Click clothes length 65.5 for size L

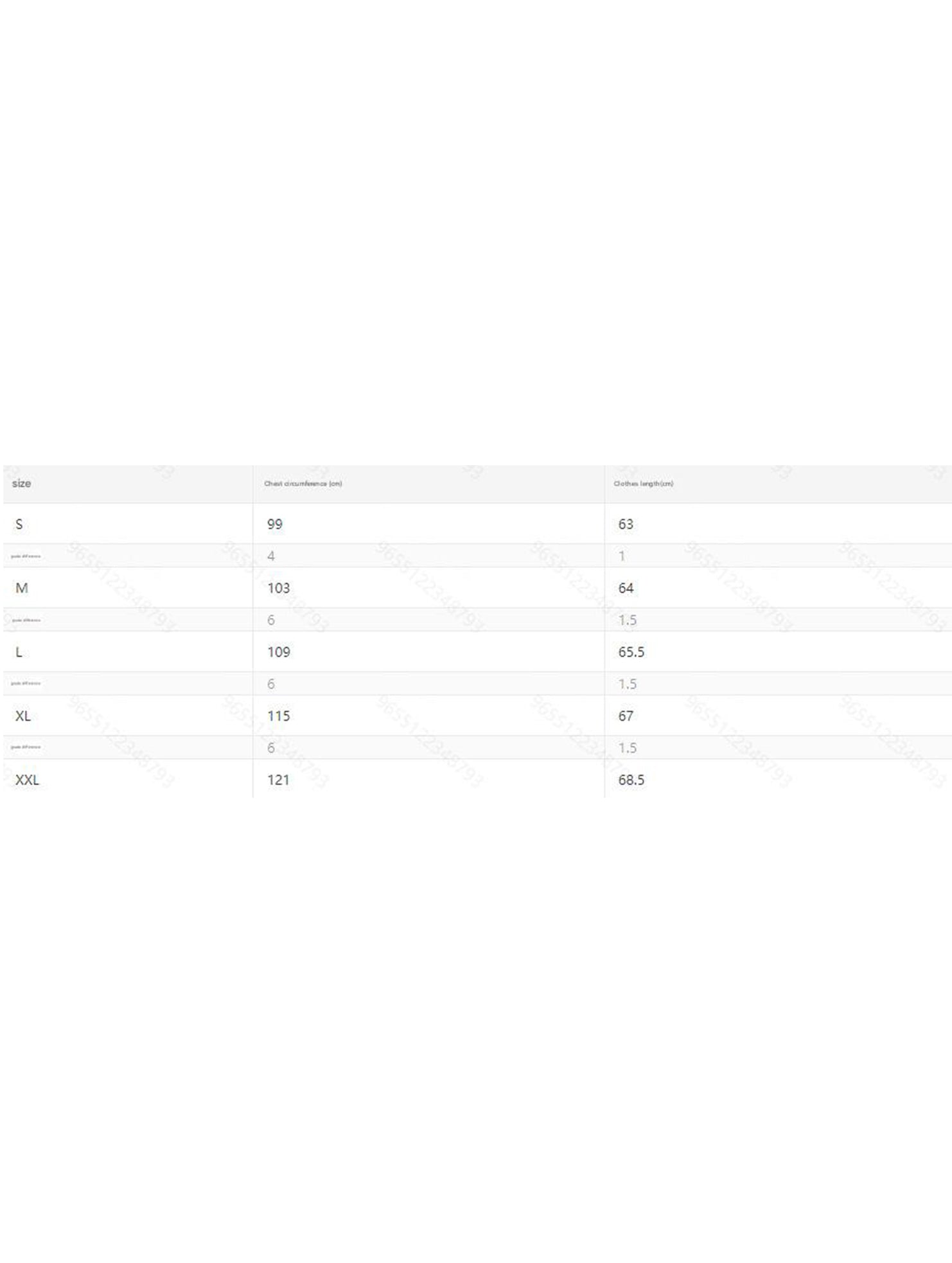click(631, 652)
